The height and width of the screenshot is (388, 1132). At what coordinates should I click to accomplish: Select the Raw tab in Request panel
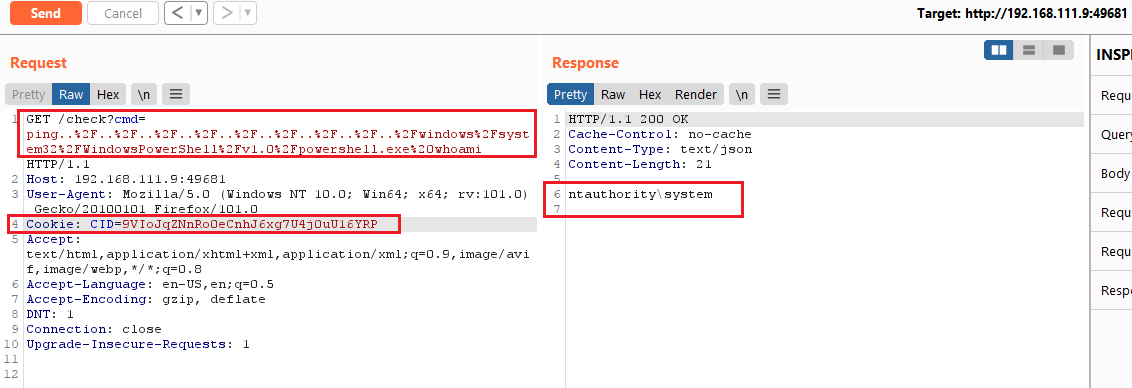(x=71, y=94)
